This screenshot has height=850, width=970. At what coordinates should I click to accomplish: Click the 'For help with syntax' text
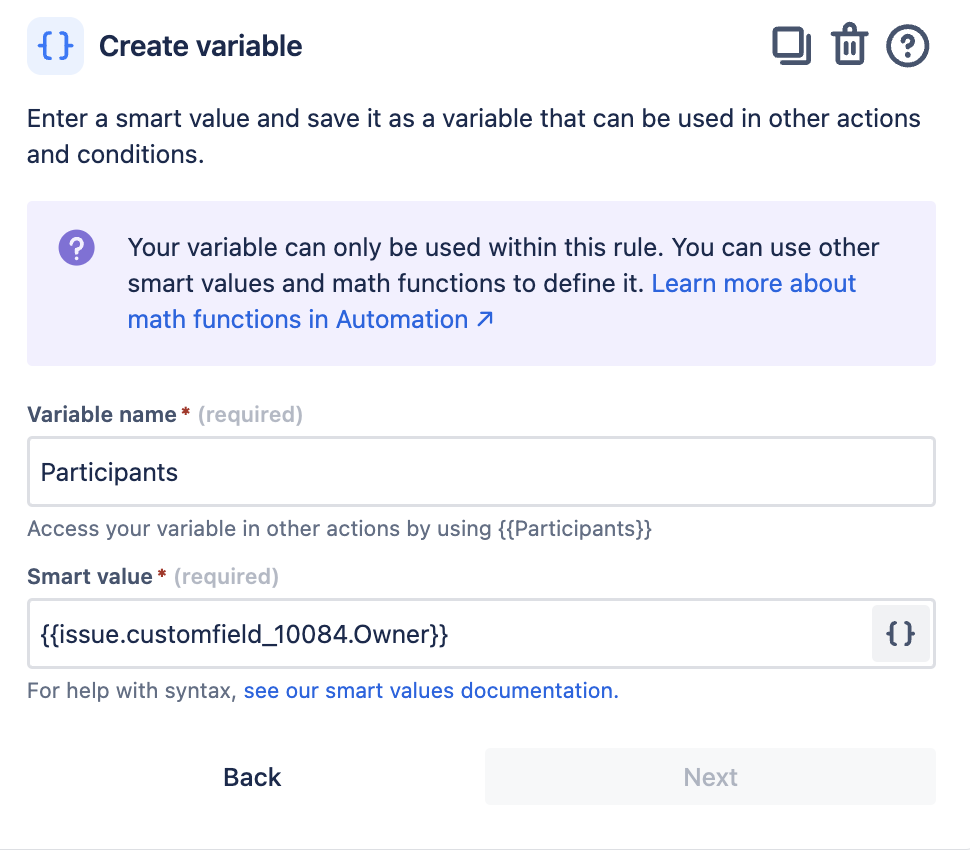click(x=132, y=691)
